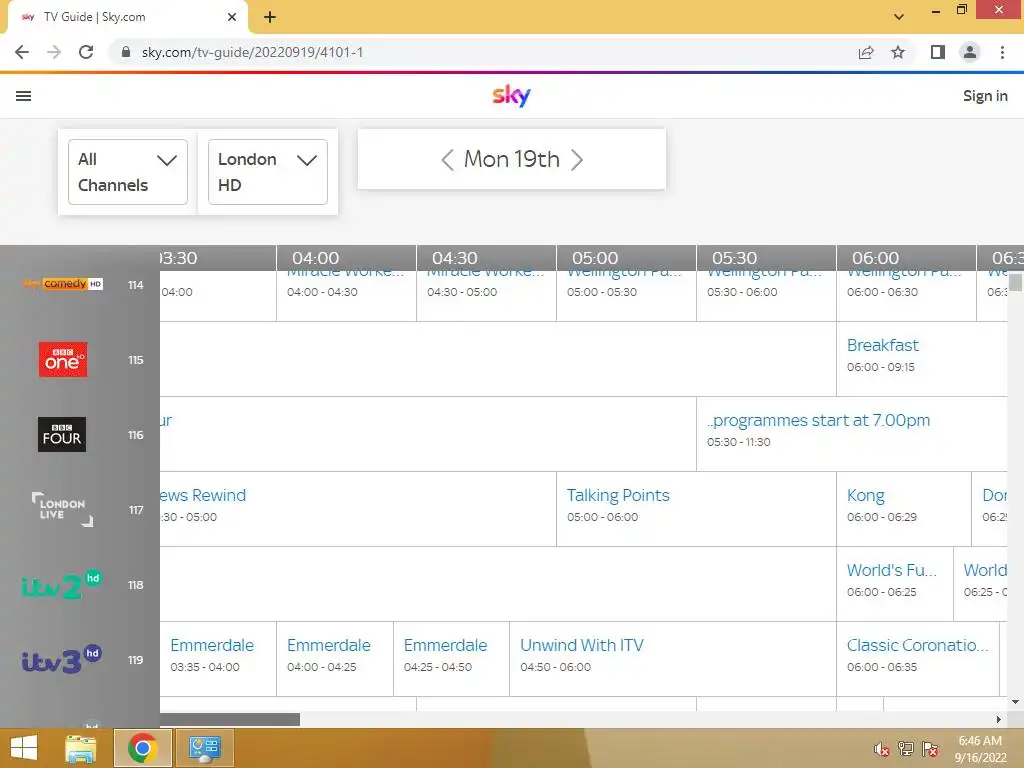Go back with browser back arrow
This screenshot has width=1024, height=768.
coord(22,52)
